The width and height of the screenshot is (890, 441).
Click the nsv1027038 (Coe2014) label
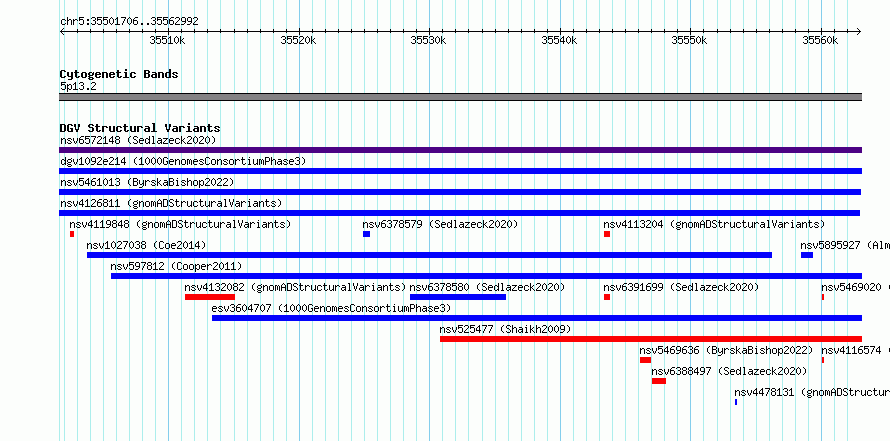click(x=146, y=245)
